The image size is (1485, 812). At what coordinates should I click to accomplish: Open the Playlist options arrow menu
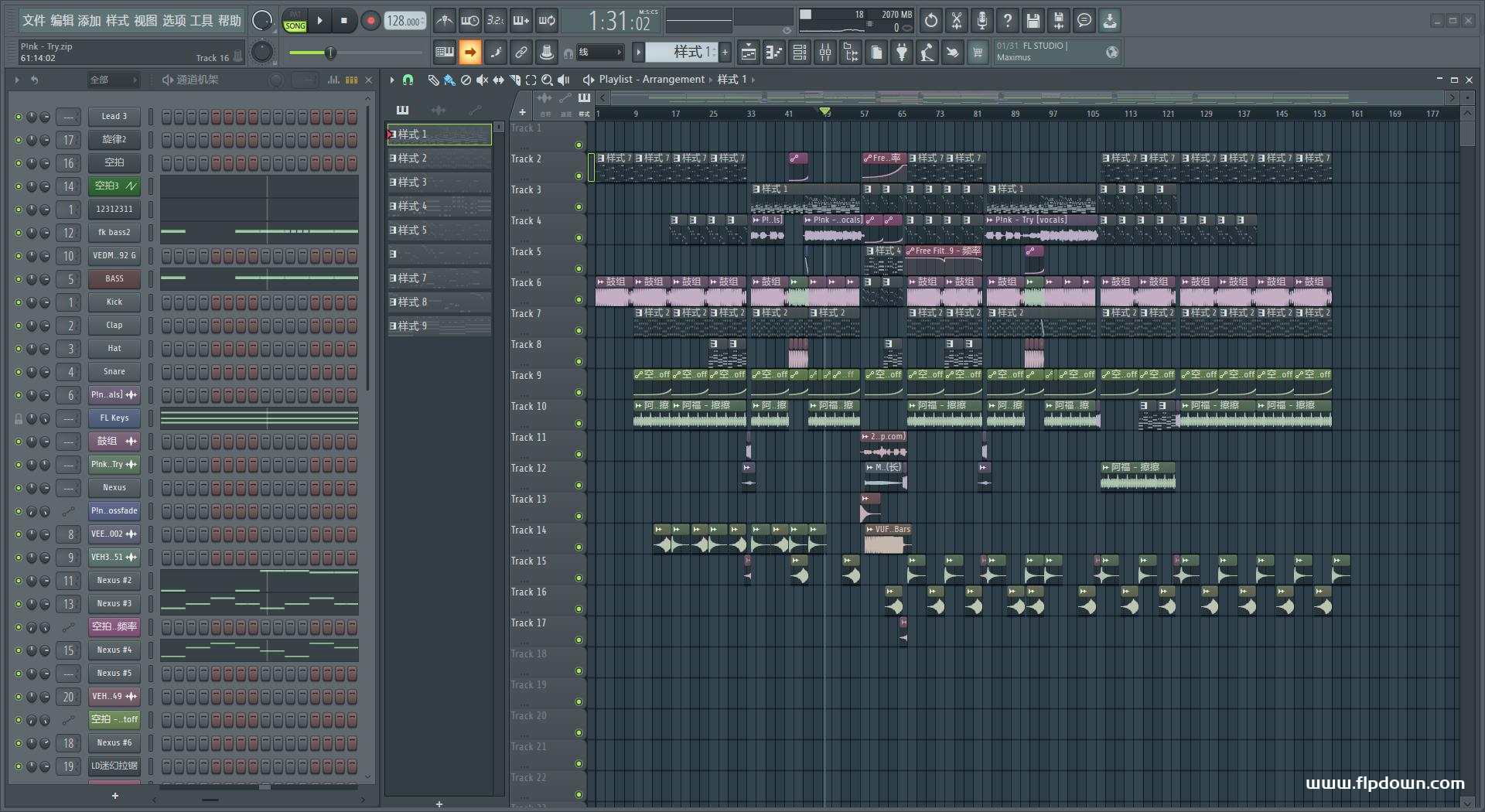[x=392, y=80]
